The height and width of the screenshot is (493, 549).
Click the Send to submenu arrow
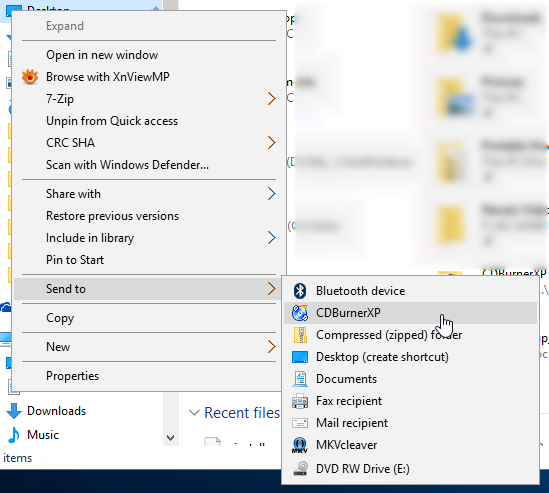coord(272,289)
